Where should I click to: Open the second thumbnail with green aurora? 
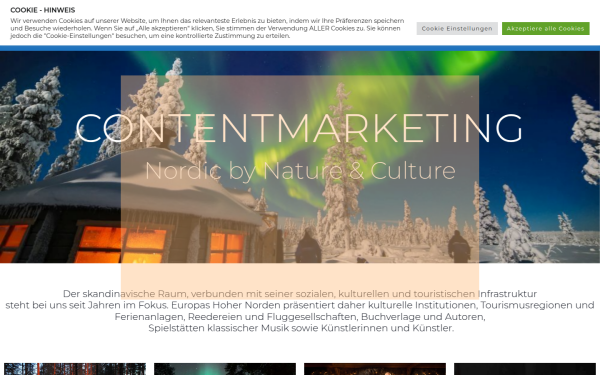pos(225,369)
